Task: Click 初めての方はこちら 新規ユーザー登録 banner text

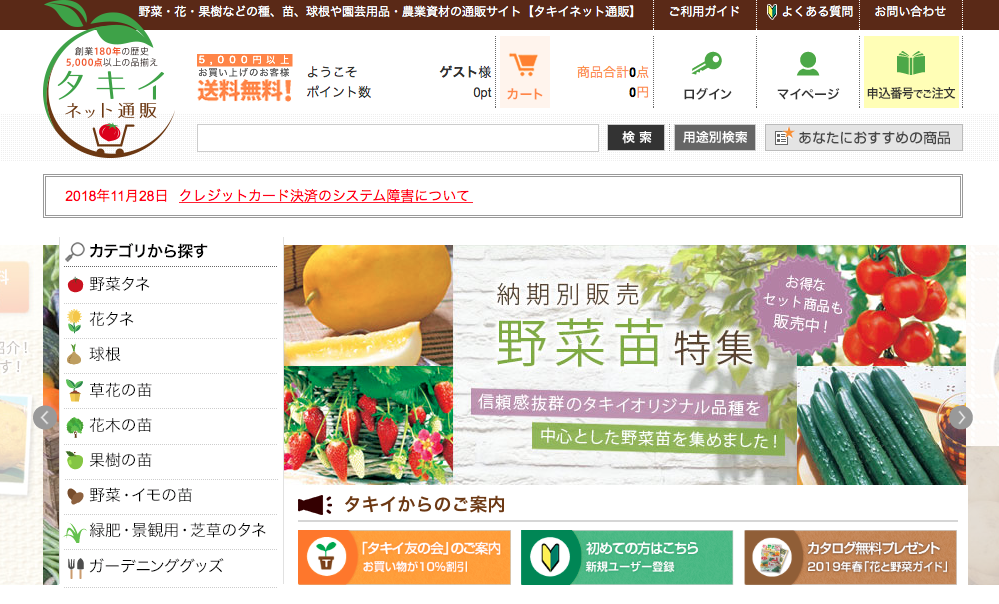Action: [642, 556]
